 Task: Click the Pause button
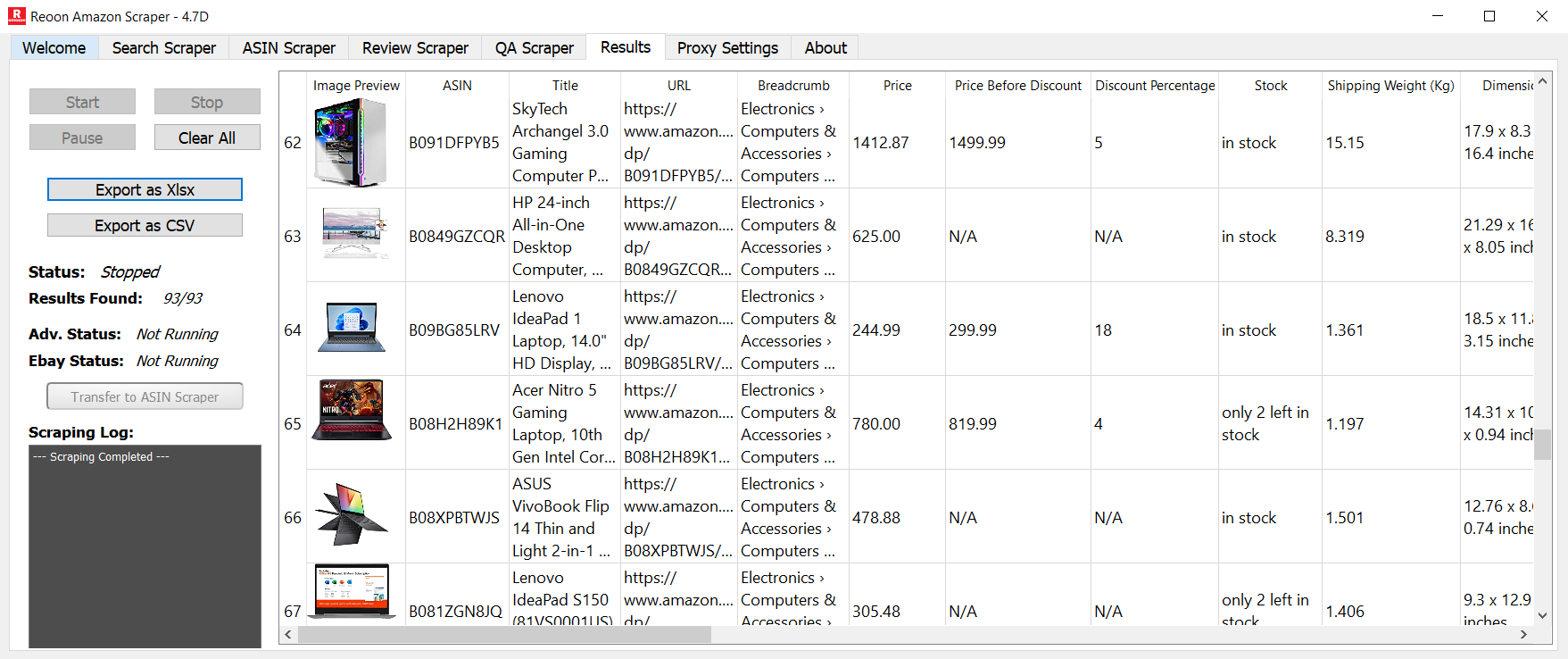click(x=82, y=138)
